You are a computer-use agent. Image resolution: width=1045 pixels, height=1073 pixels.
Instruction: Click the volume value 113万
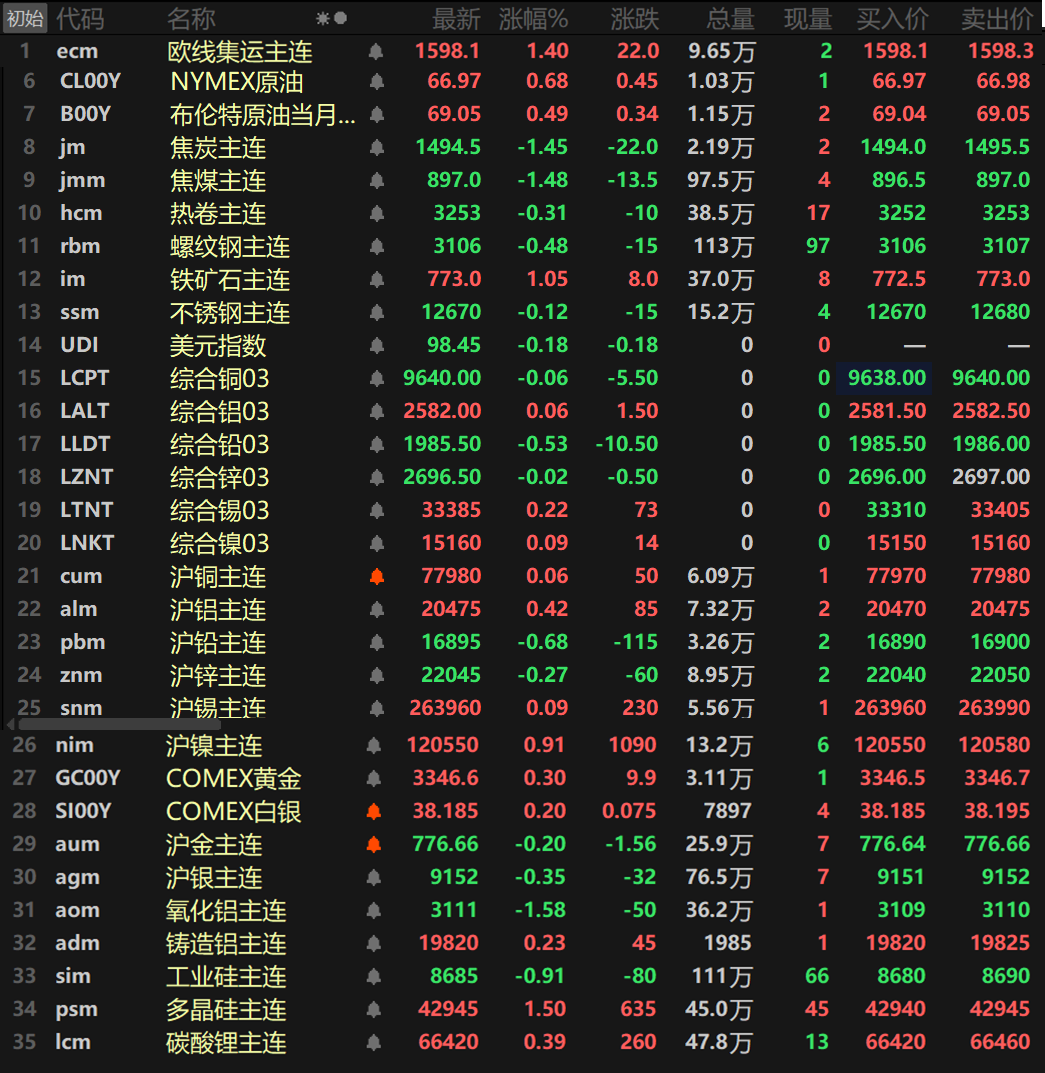click(x=724, y=246)
